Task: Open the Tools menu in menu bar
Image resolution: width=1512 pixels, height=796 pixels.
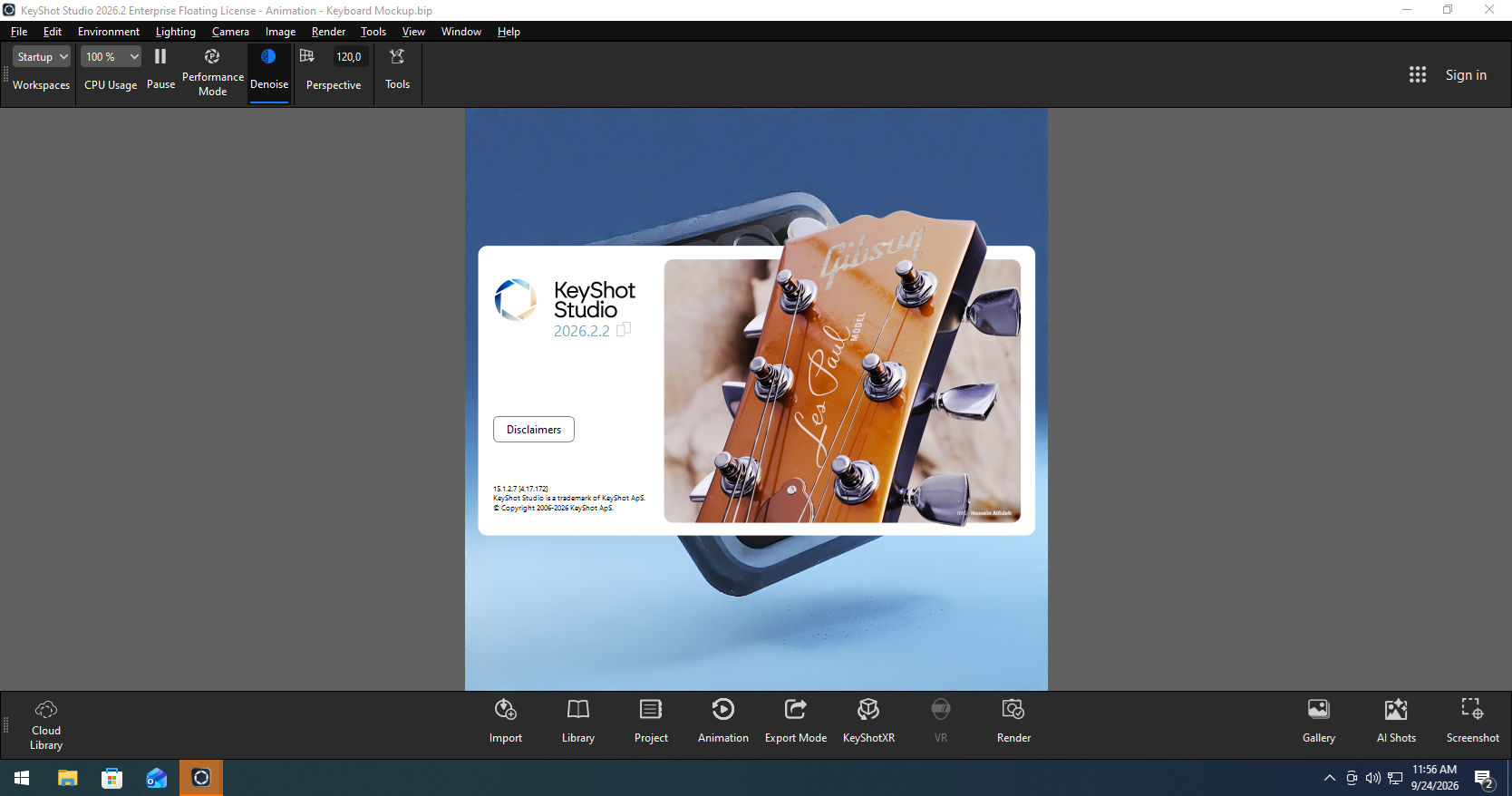Action: tap(373, 32)
